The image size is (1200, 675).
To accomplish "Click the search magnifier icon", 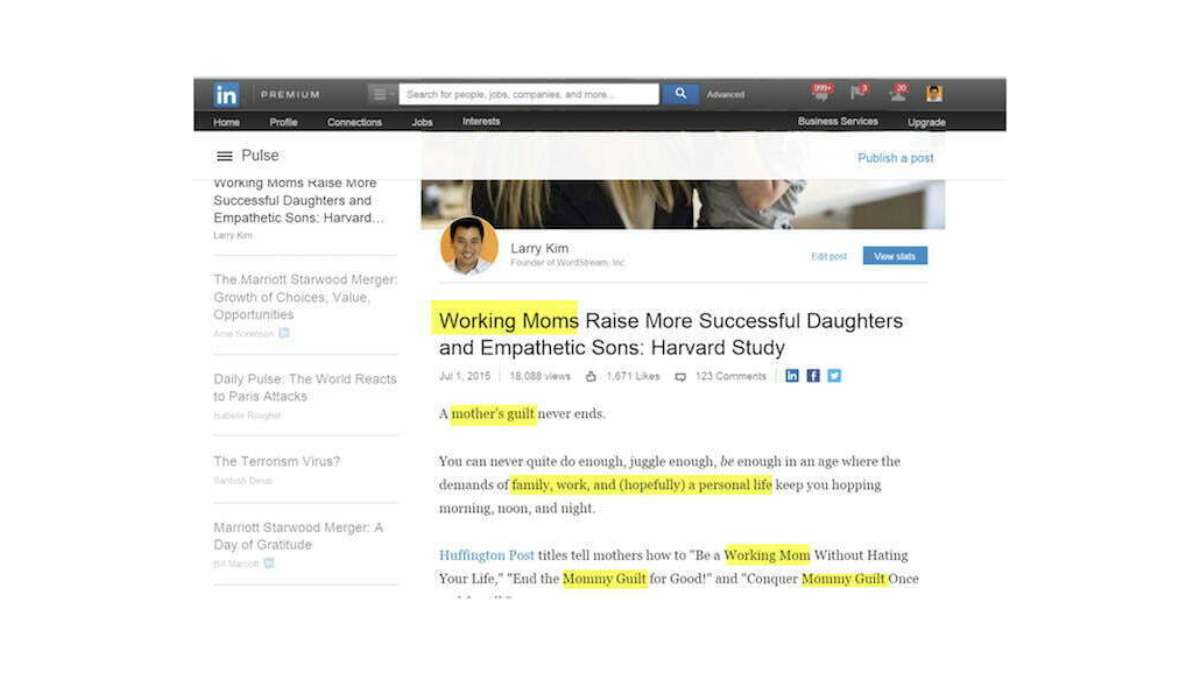I will pos(679,93).
